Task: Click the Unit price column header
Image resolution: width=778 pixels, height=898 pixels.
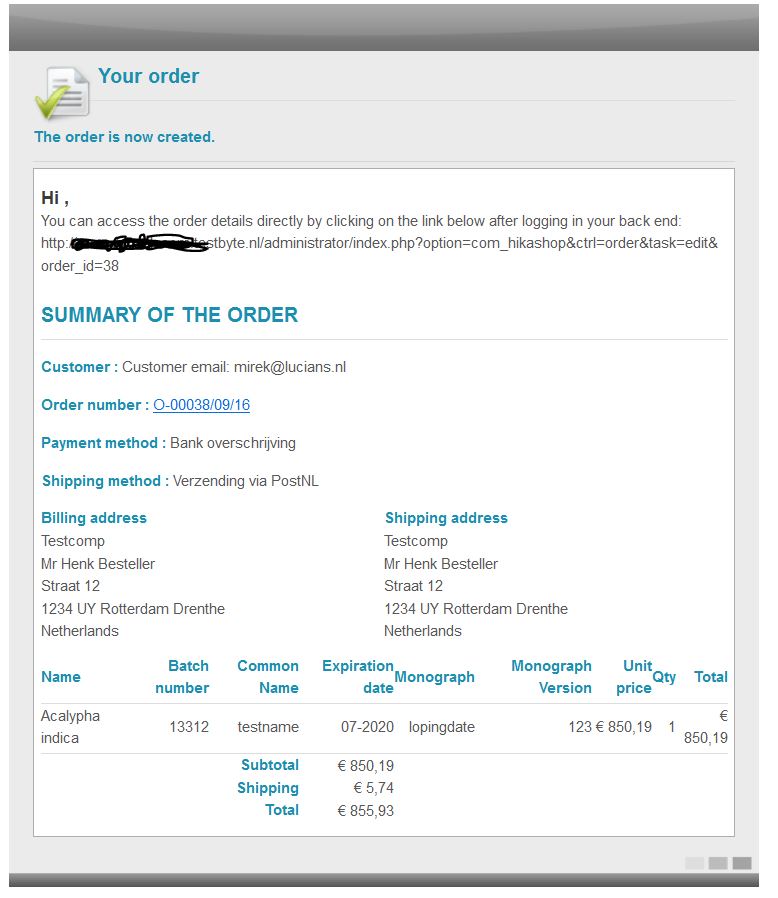Action: tap(634, 677)
